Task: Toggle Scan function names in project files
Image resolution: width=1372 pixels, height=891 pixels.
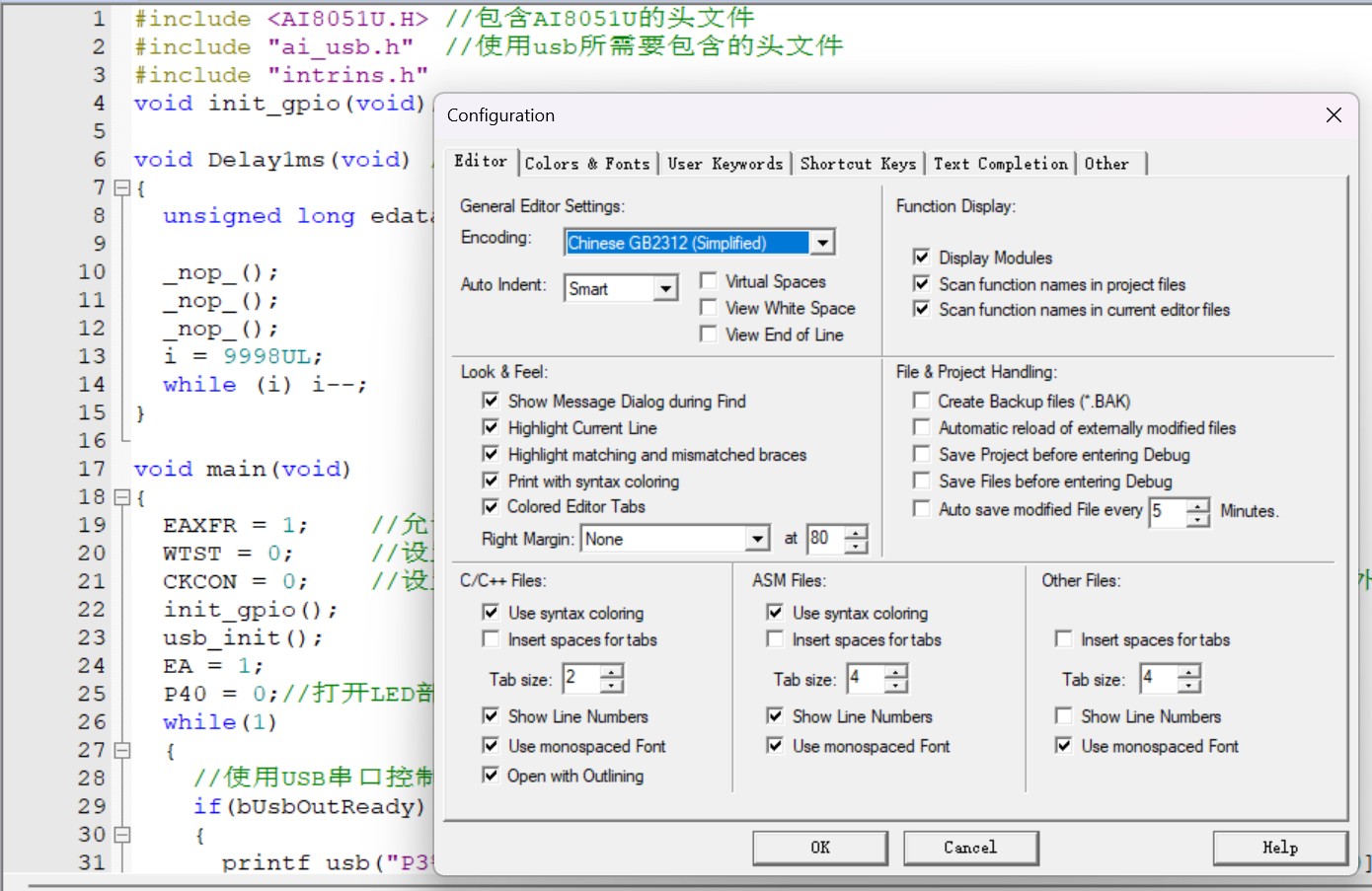Action: coord(921,284)
